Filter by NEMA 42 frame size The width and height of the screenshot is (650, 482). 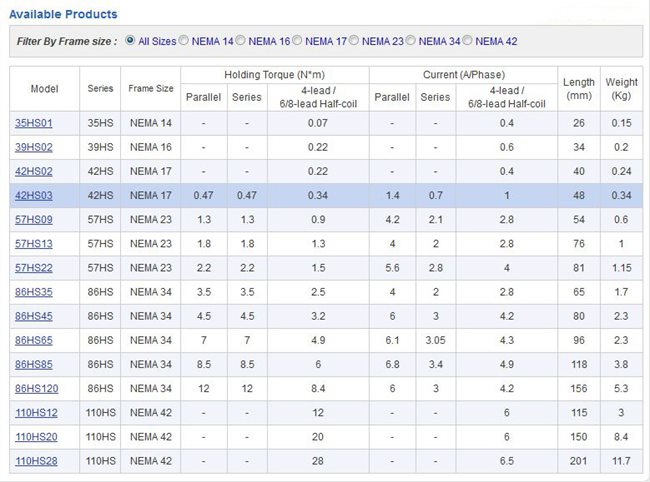click(x=467, y=41)
